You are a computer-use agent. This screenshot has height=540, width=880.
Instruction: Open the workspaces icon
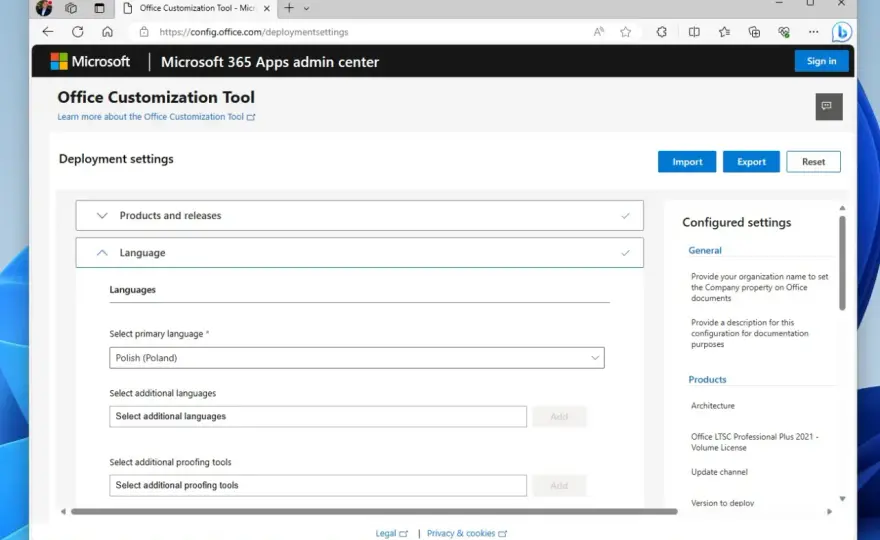71,8
